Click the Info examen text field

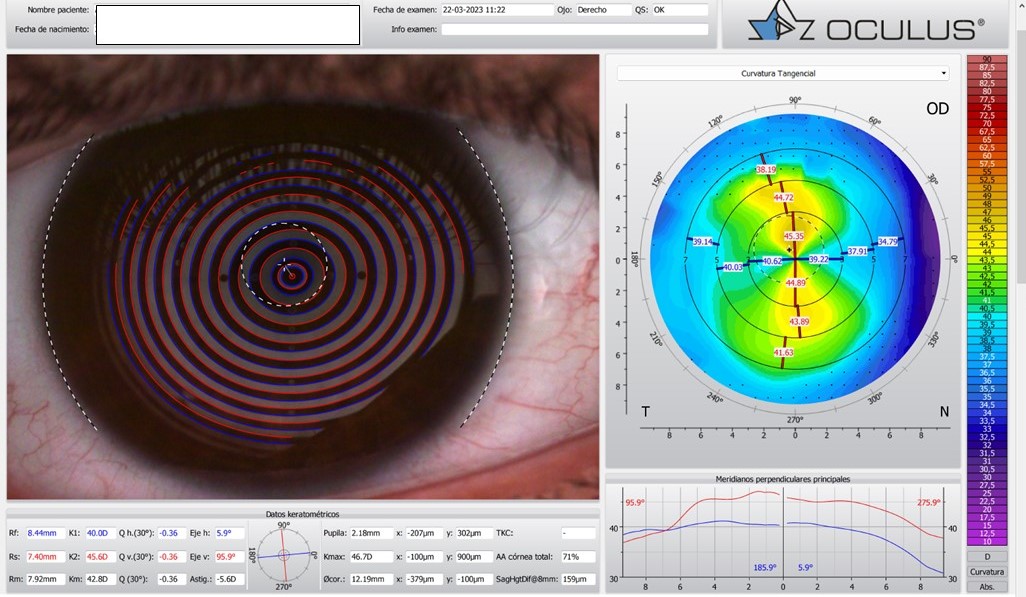pos(574,29)
